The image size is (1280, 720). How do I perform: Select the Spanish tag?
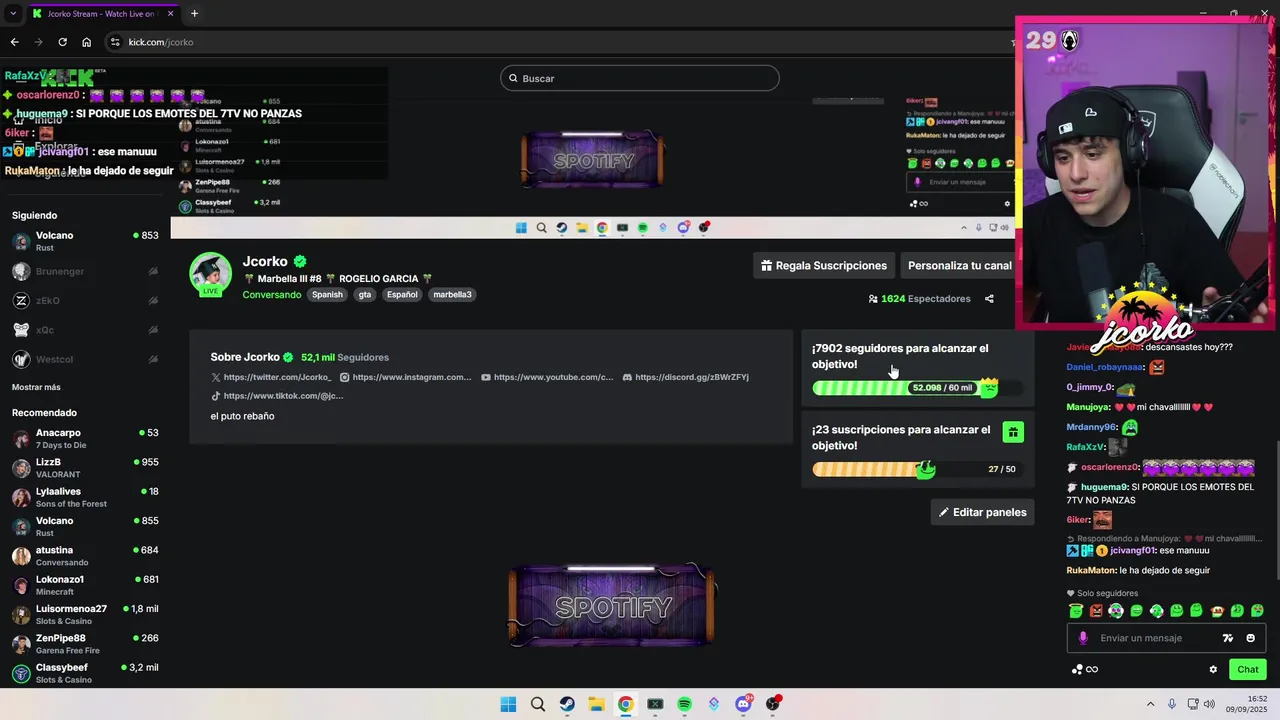(x=327, y=295)
